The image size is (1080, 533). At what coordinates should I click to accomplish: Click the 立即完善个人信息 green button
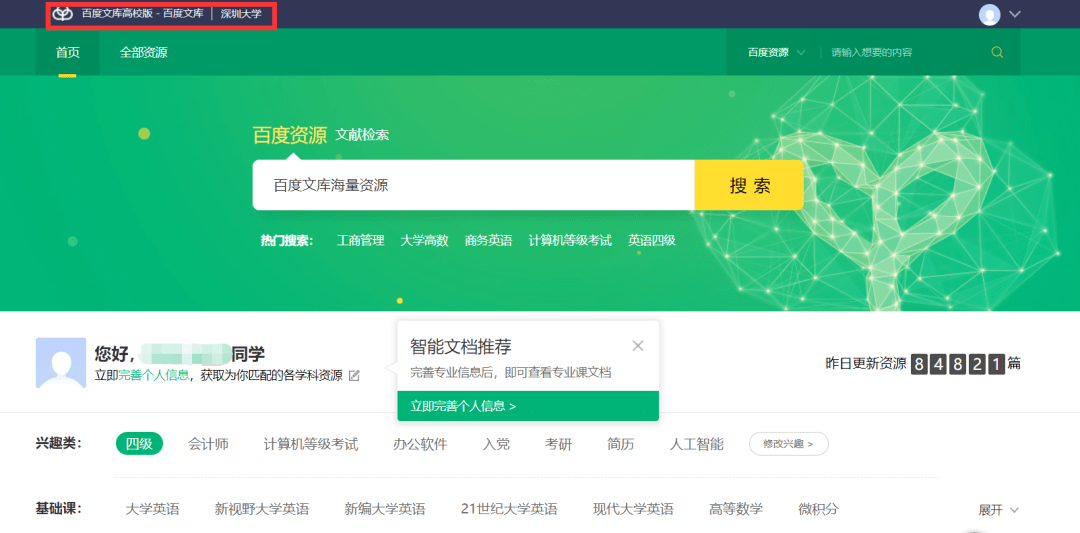(x=528, y=406)
